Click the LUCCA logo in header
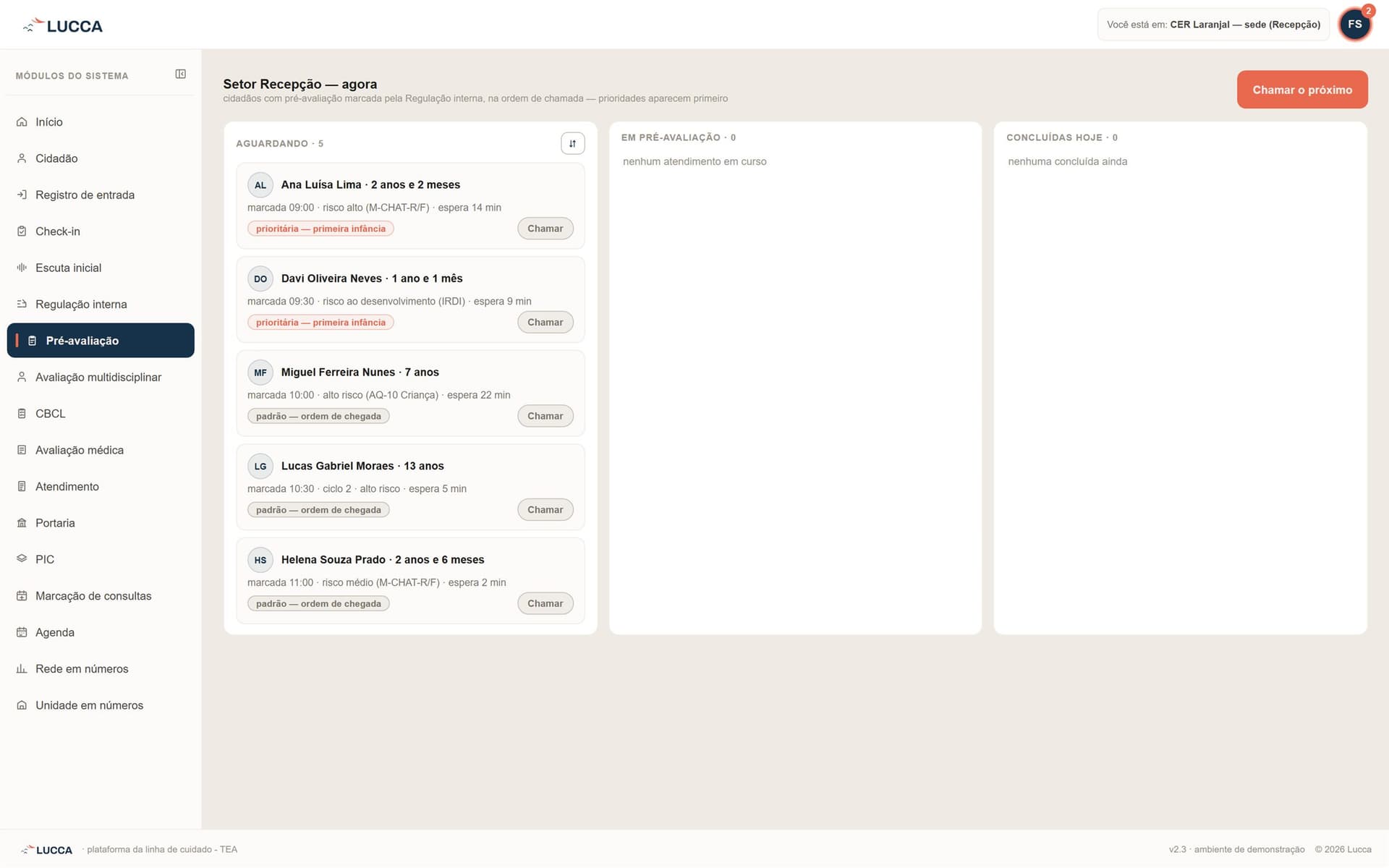 click(63, 26)
